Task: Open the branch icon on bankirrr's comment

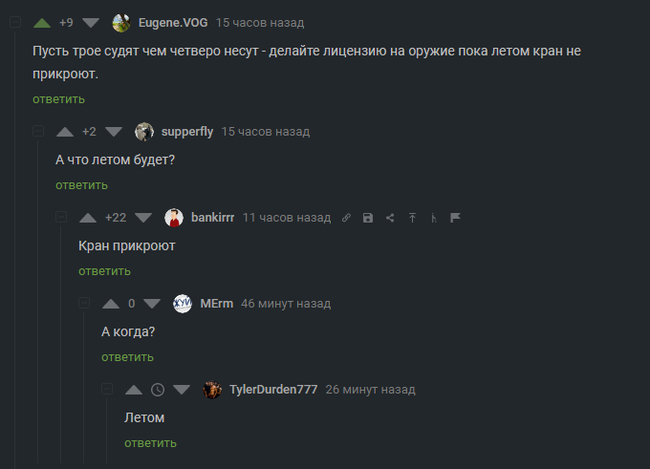Action: click(x=434, y=218)
